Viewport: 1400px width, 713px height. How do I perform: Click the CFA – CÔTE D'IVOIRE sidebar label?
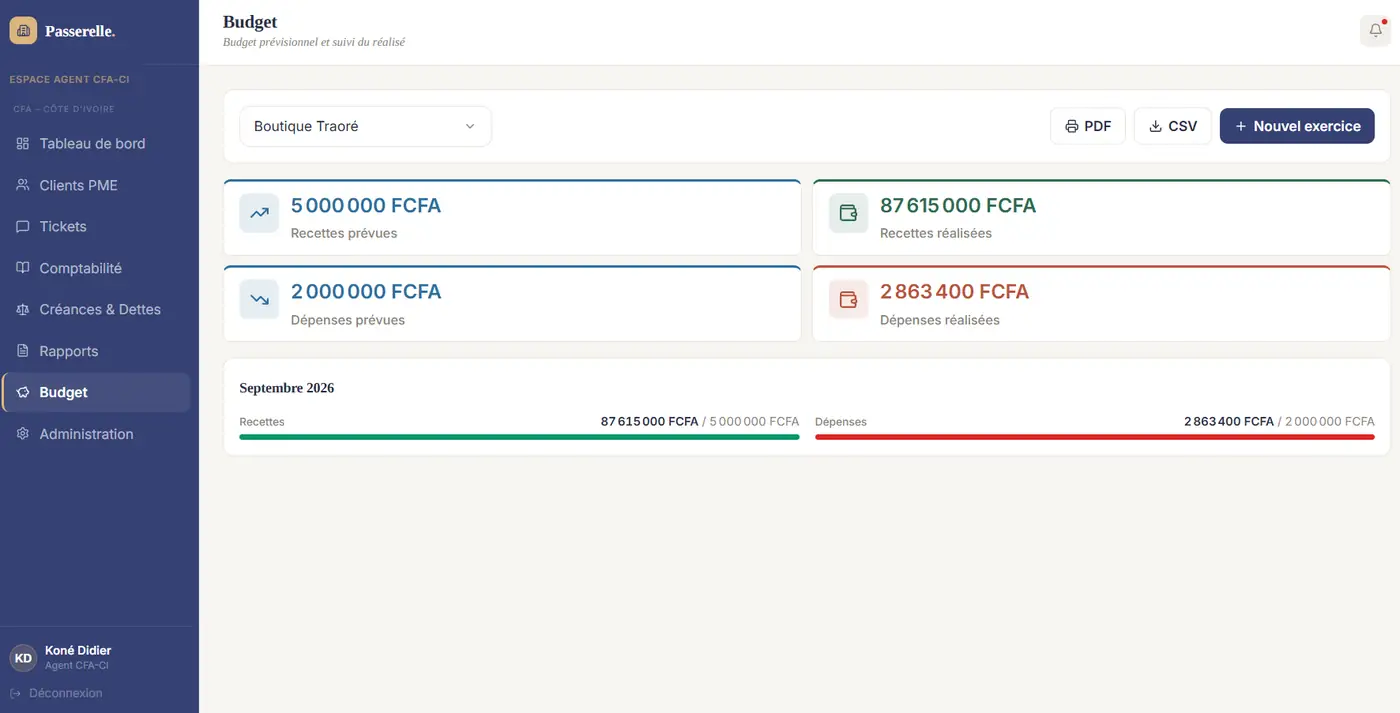click(x=64, y=109)
